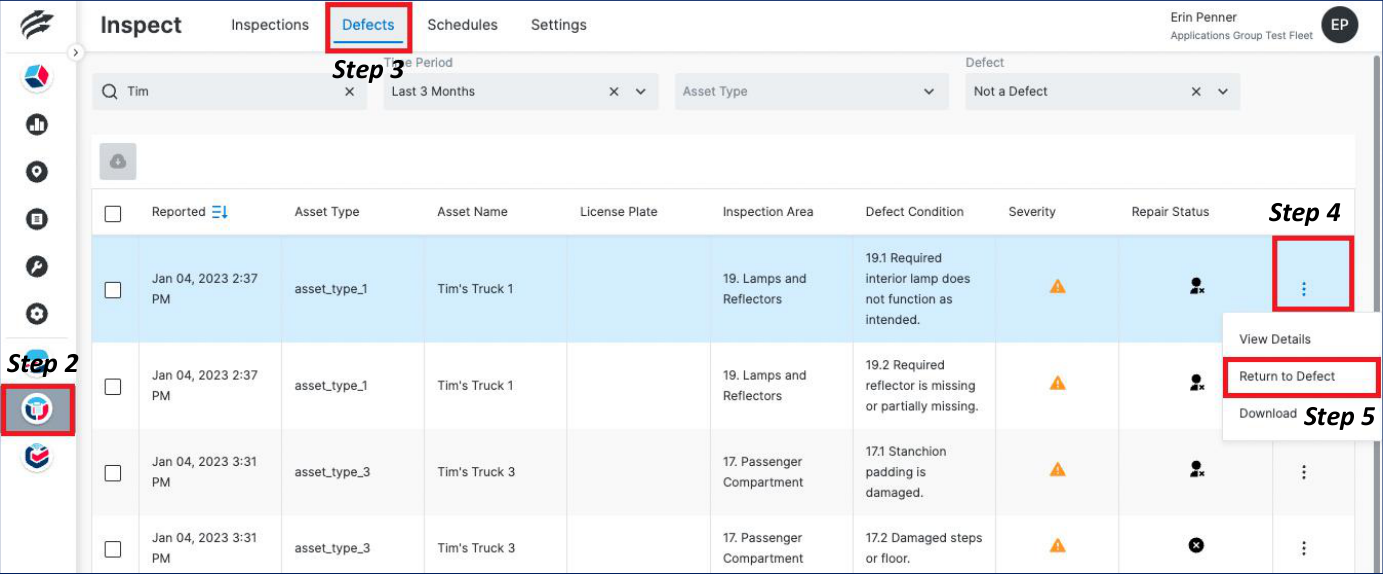The height and width of the screenshot is (574, 1383).
Task: Check the box for stanchion padding row
Action: tap(113, 472)
